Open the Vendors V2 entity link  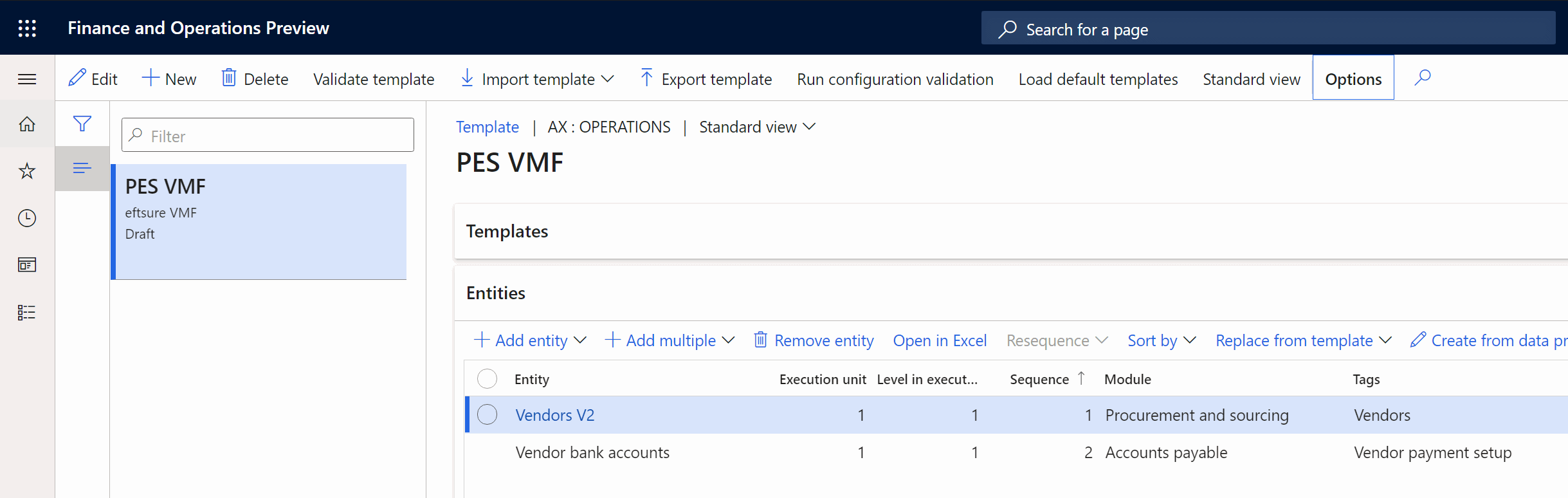click(555, 415)
